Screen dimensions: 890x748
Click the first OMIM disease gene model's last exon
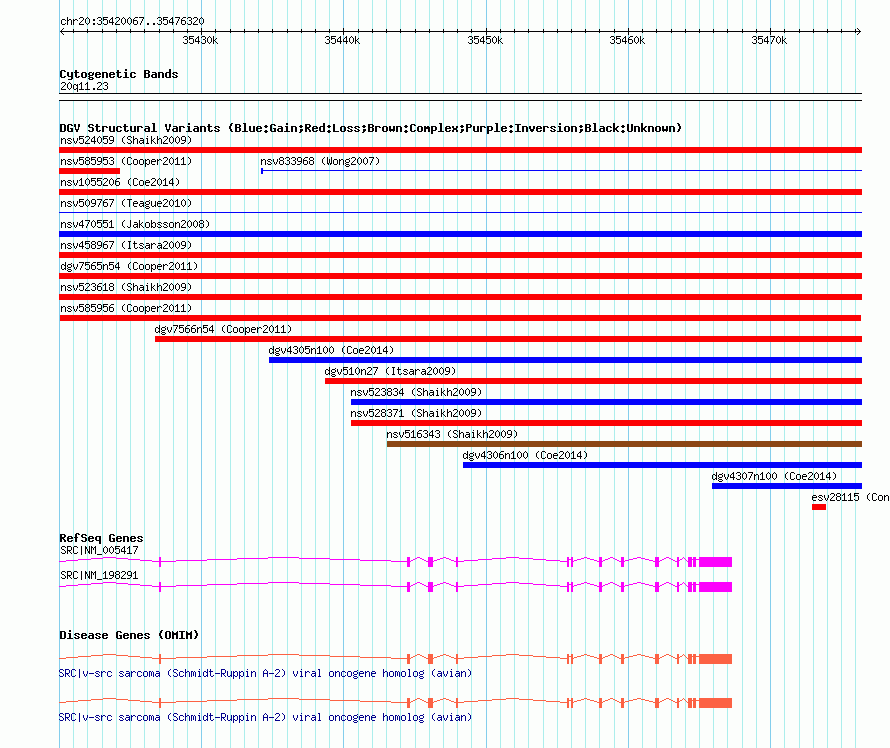[x=715, y=659]
